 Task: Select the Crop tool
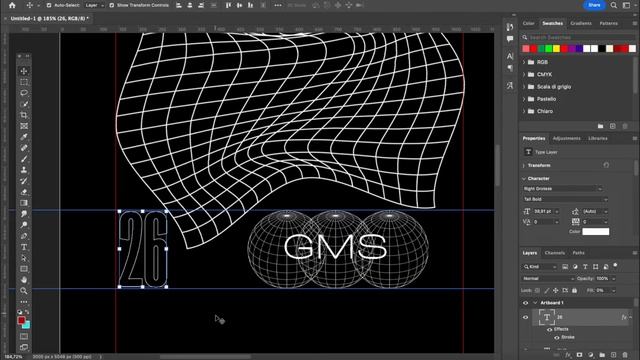tap(24, 115)
